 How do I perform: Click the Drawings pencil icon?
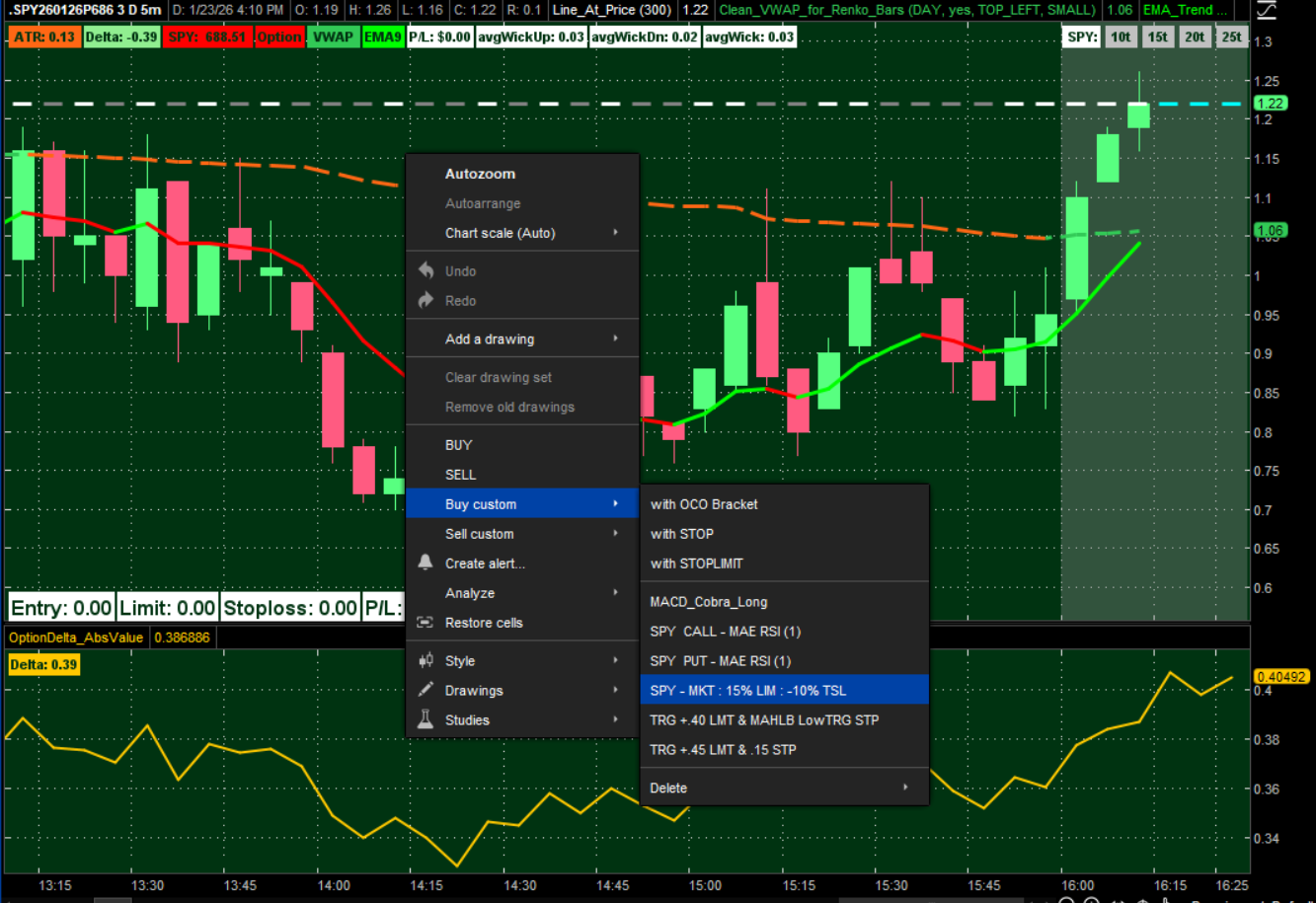coord(426,690)
